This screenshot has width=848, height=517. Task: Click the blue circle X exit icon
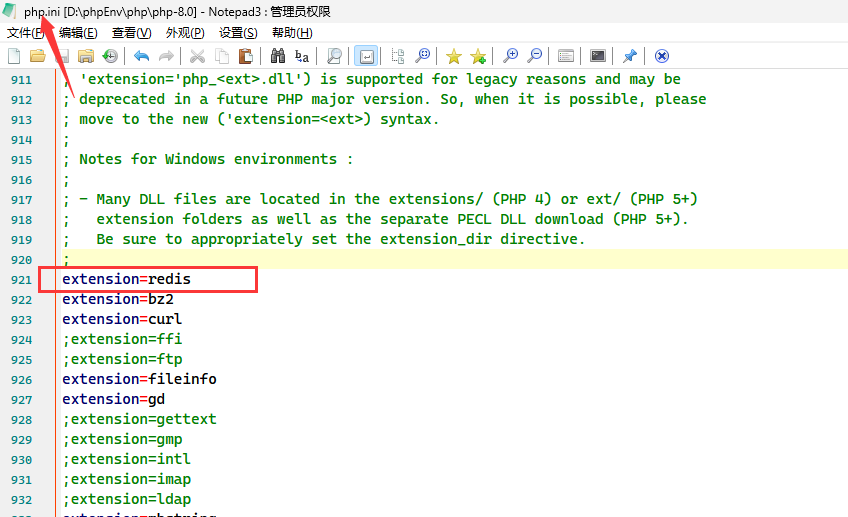661,56
